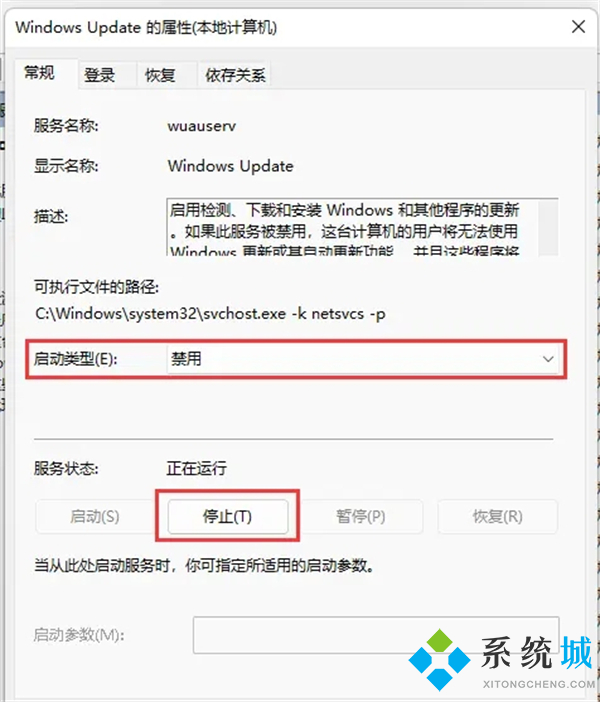Click the description box scrollbar
The height and width of the screenshot is (702, 600).
click(x=548, y=228)
